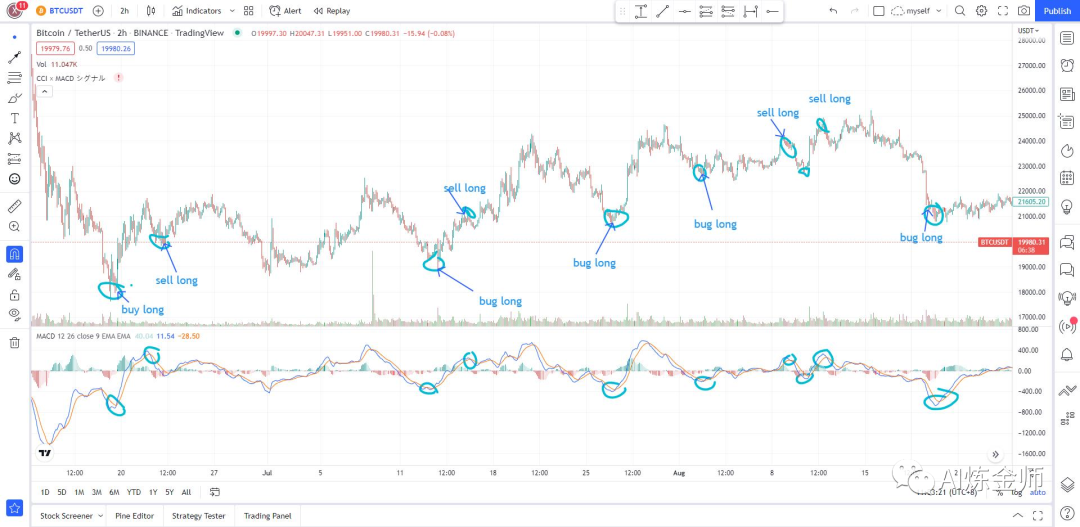Open the Pine Editor tab
The height and width of the screenshot is (527, 1080).
point(136,516)
